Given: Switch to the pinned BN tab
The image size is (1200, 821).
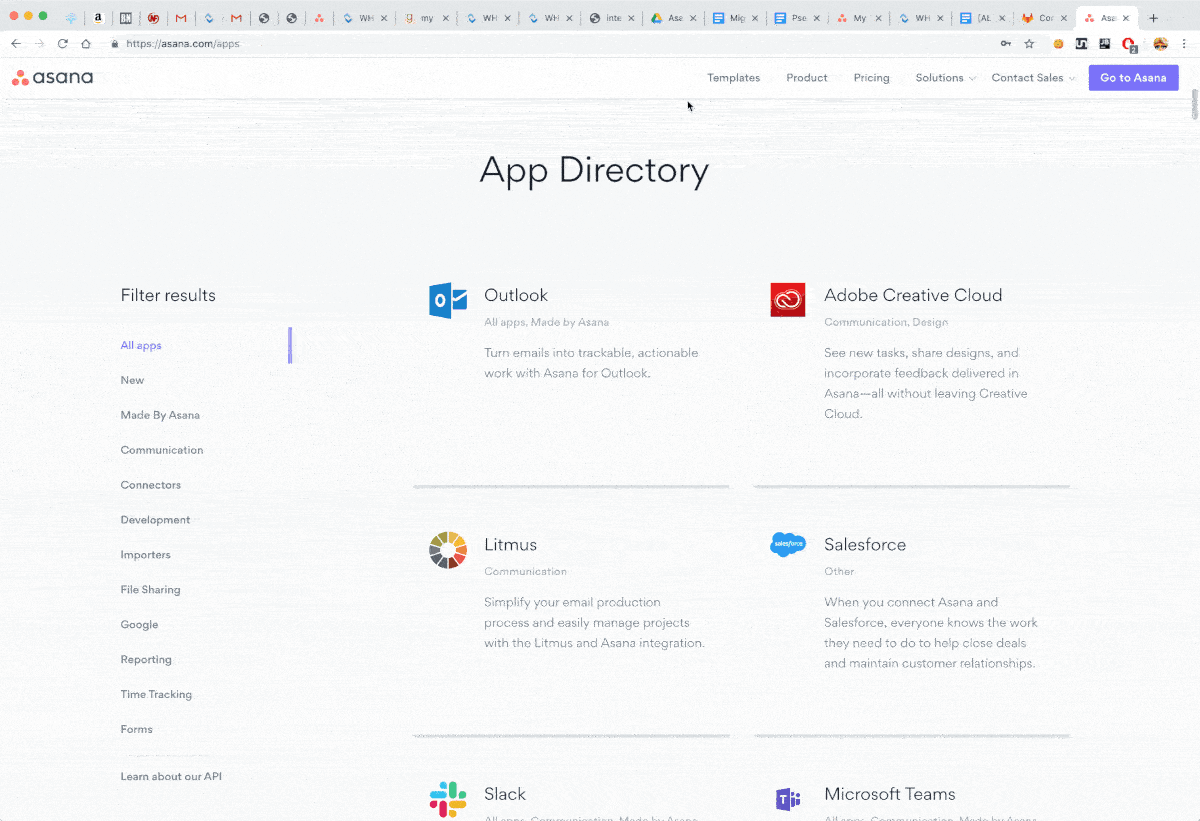Looking at the screenshot, I should tap(125, 18).
